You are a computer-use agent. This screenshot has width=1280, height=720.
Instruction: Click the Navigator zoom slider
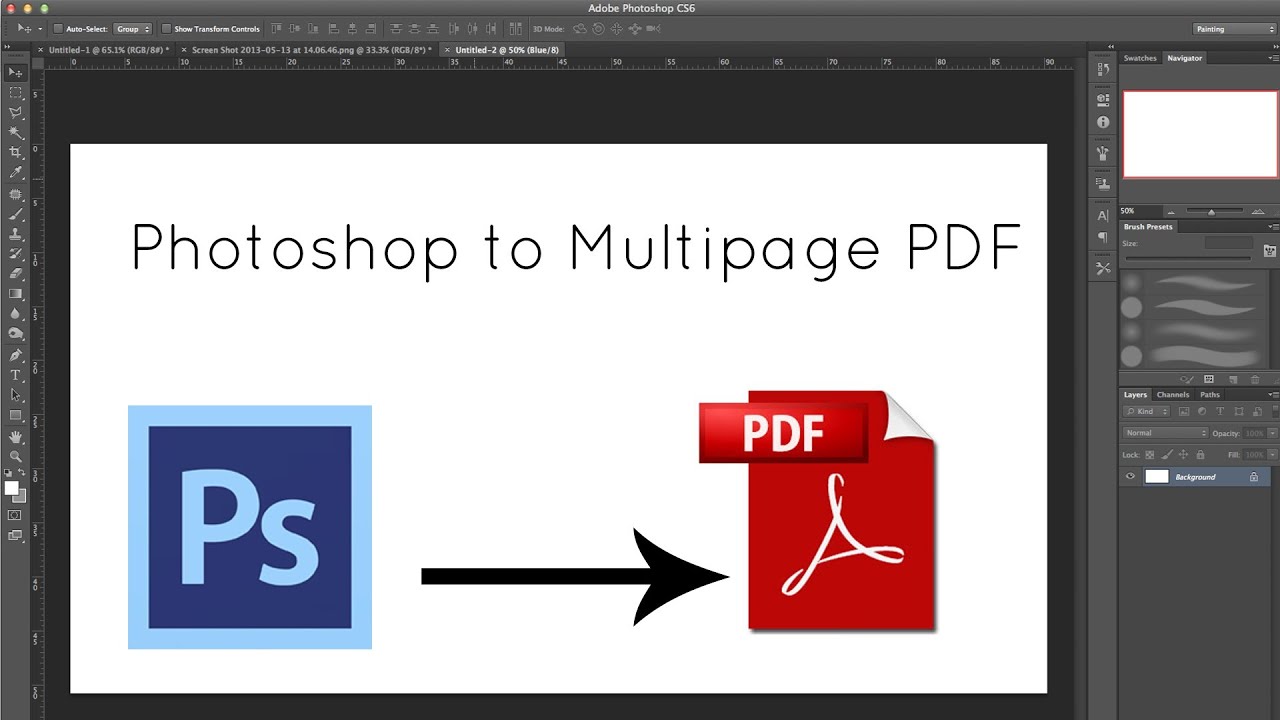pyautogui.click(x=1211, y=211)
